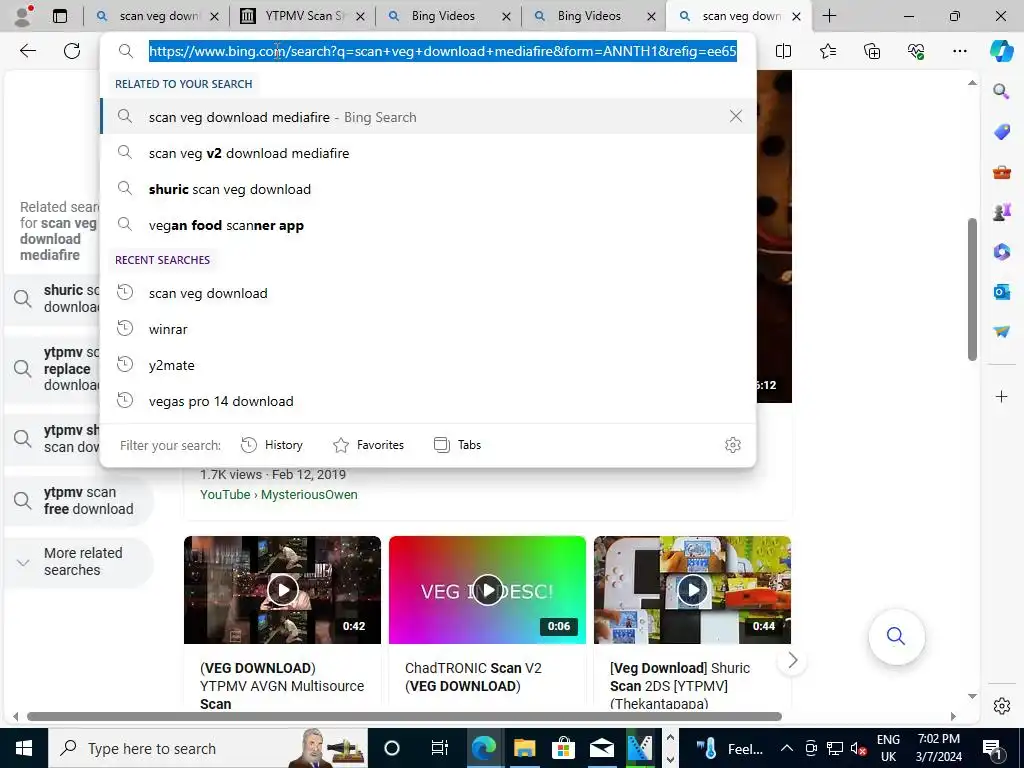Image resolution: width=1024 pixels, height=768 pixels.
Task: Open Microsoft Edge from the taskbar
Action: (484, 748)
